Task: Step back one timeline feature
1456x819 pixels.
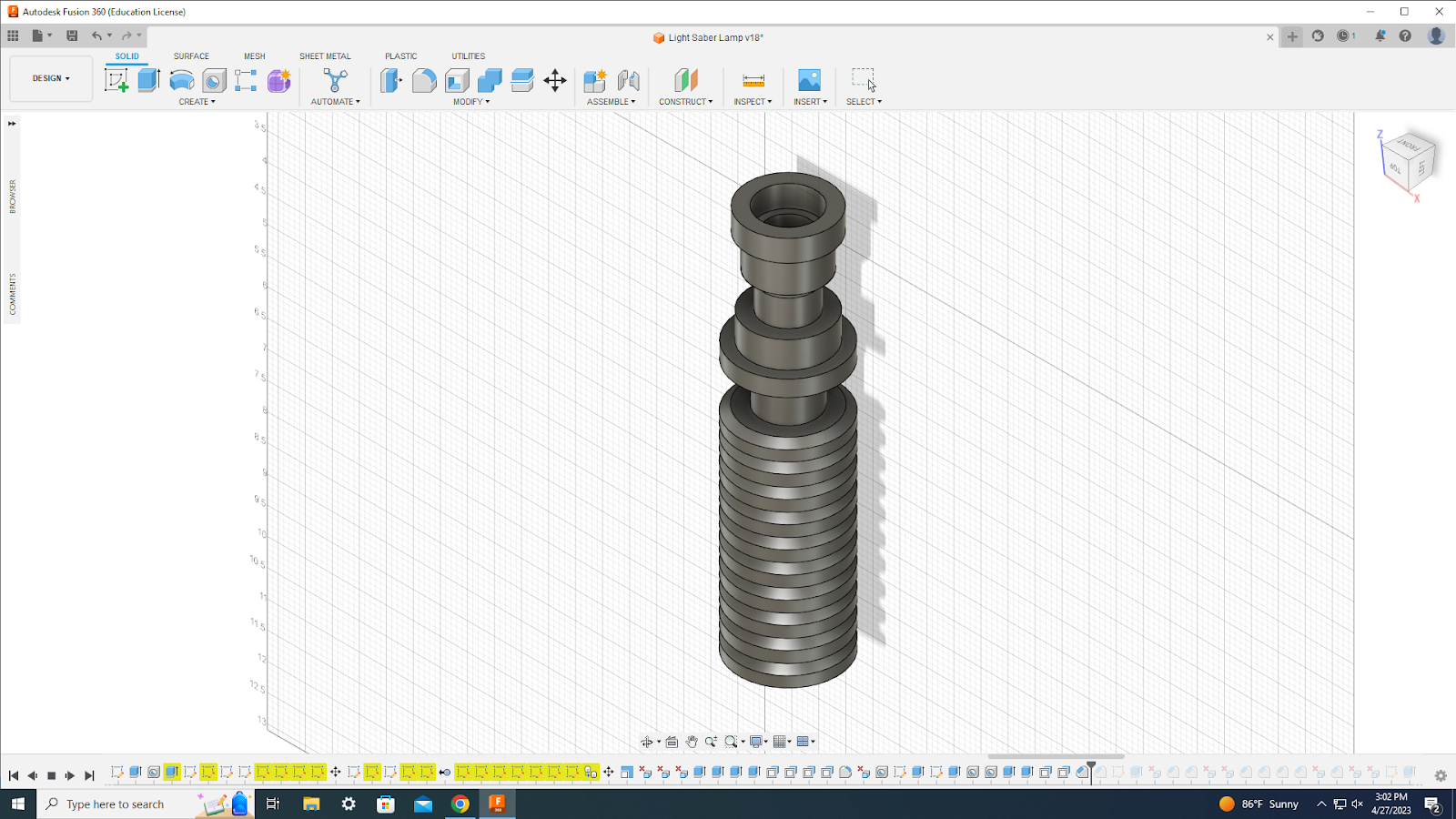Action: (32, 775)
